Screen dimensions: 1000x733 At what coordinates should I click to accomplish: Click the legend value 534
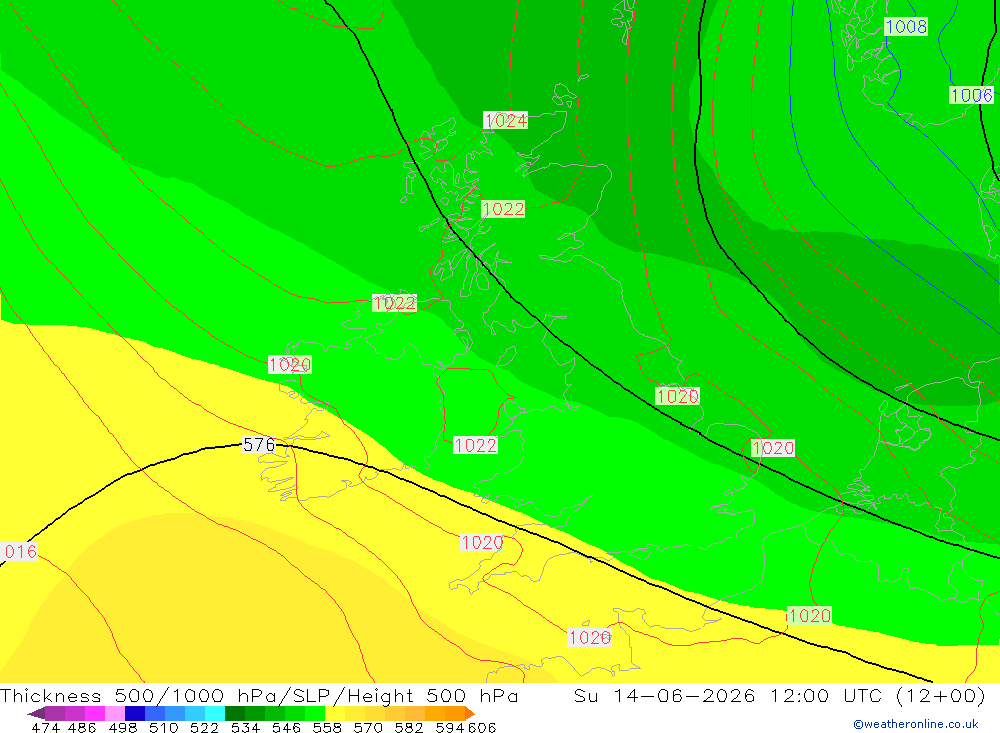coord(246,727)
